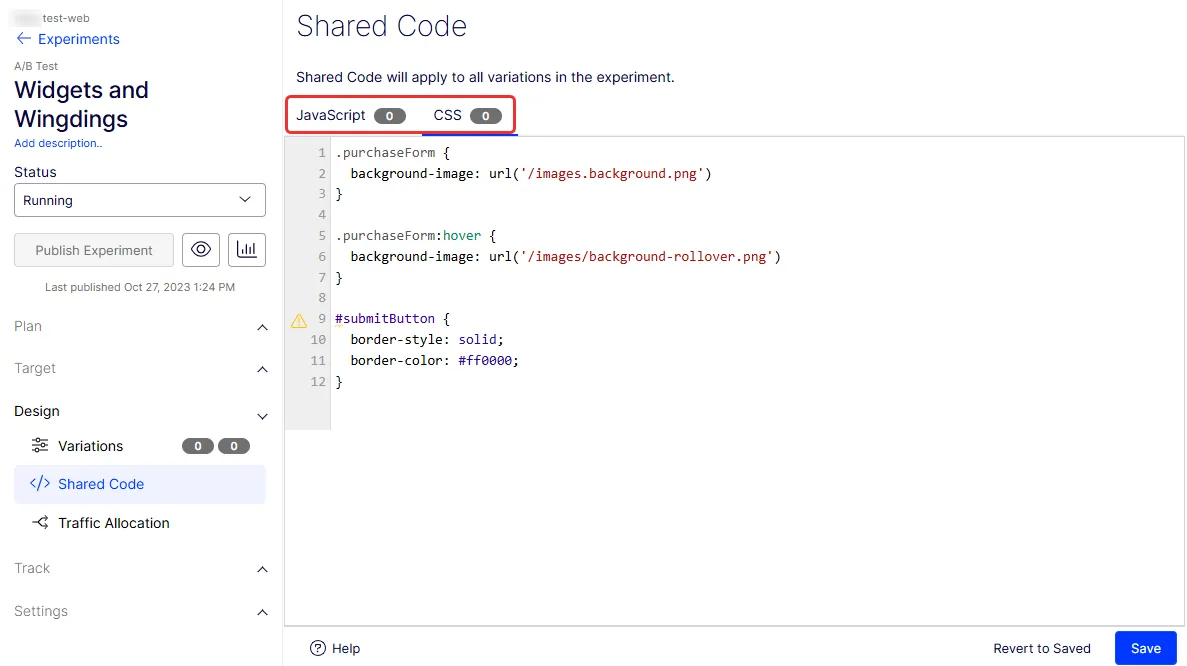
Task: Click the eye preview icon button
Action: (x=201, y=250)
